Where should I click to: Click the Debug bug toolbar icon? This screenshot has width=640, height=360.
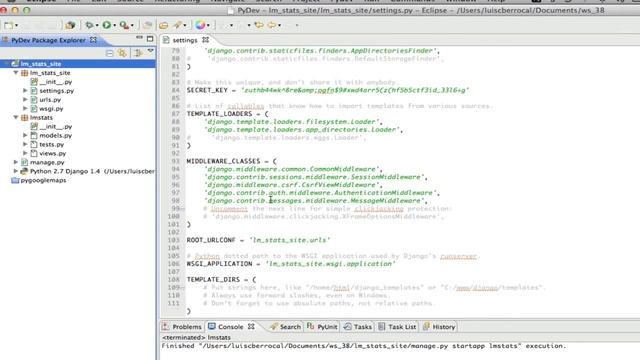(89, 25)
